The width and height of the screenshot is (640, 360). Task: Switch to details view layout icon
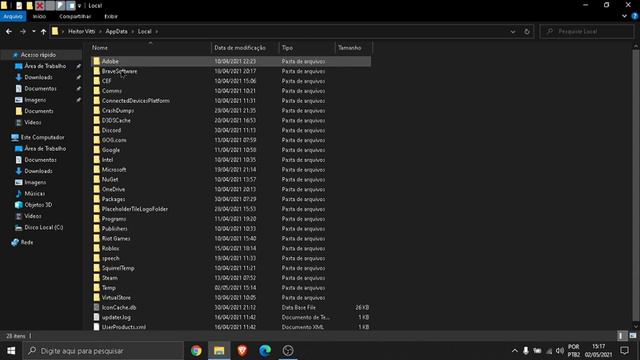[x=621, y=336]
